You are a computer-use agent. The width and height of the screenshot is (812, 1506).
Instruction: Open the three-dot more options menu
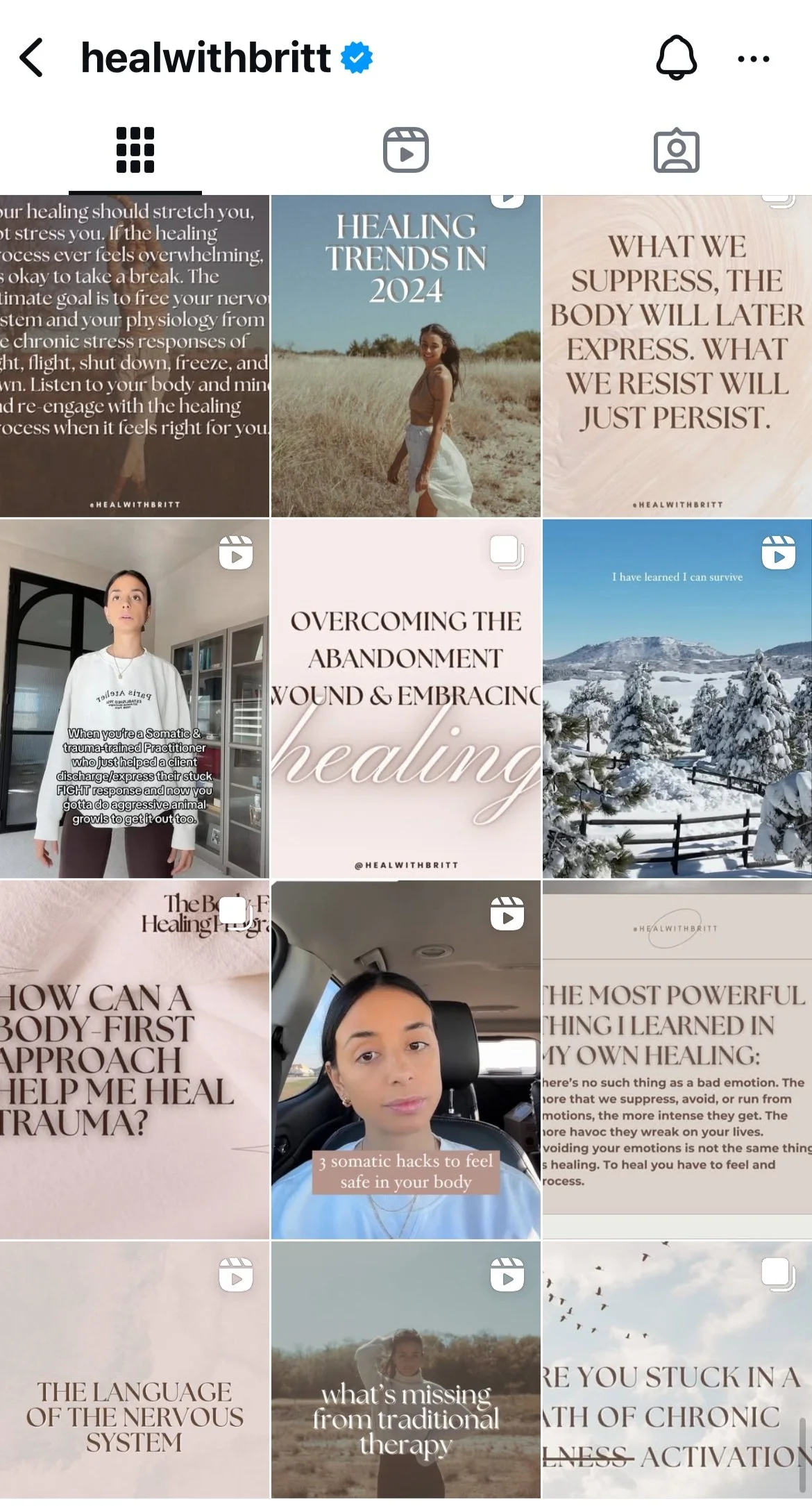[753, 59]
